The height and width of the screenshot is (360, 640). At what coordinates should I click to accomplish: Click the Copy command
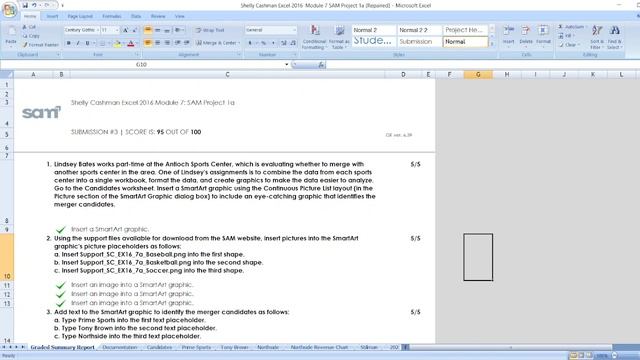coord(31,36)
